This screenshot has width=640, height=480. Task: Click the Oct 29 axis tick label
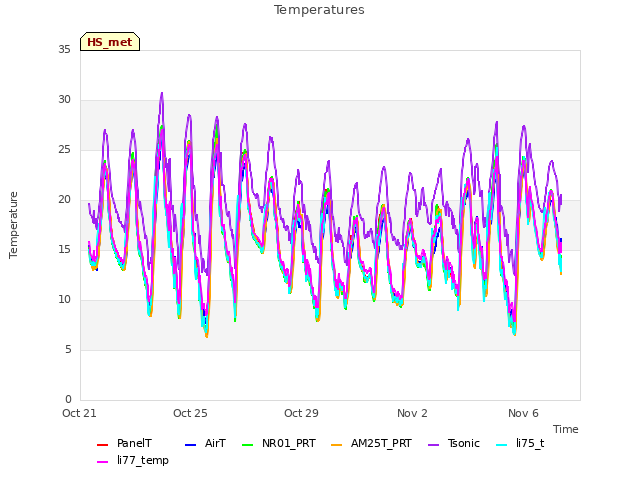point(301,413)
